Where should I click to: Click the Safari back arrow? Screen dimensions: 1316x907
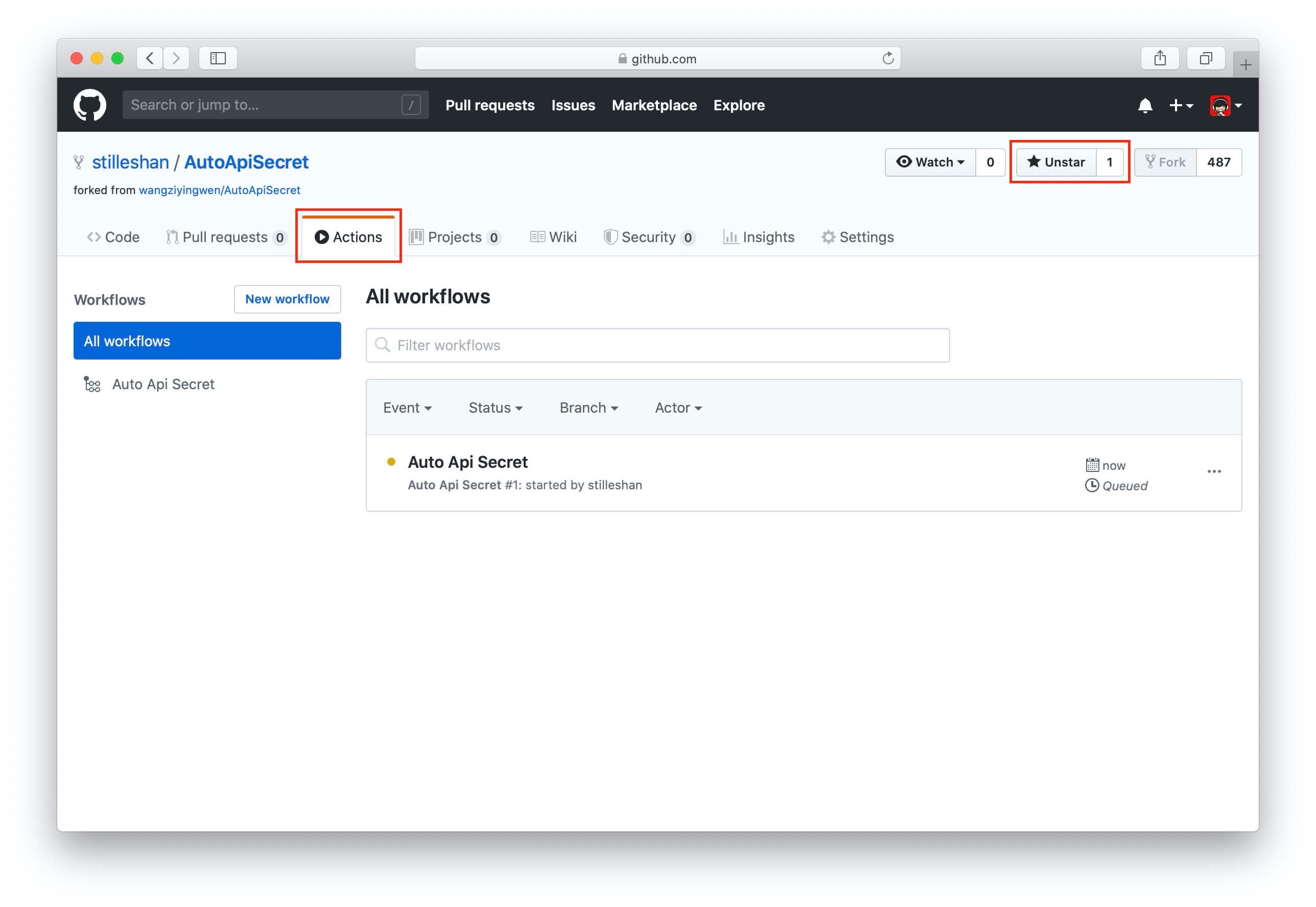coord(150,58)
